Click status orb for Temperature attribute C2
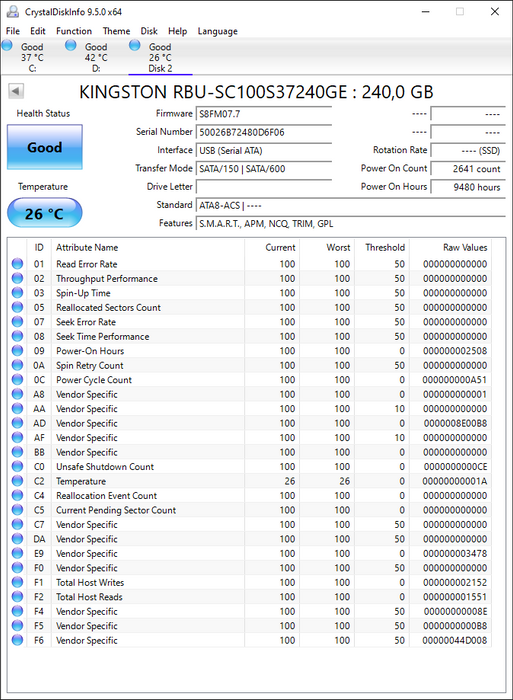 tap(17, 481)
